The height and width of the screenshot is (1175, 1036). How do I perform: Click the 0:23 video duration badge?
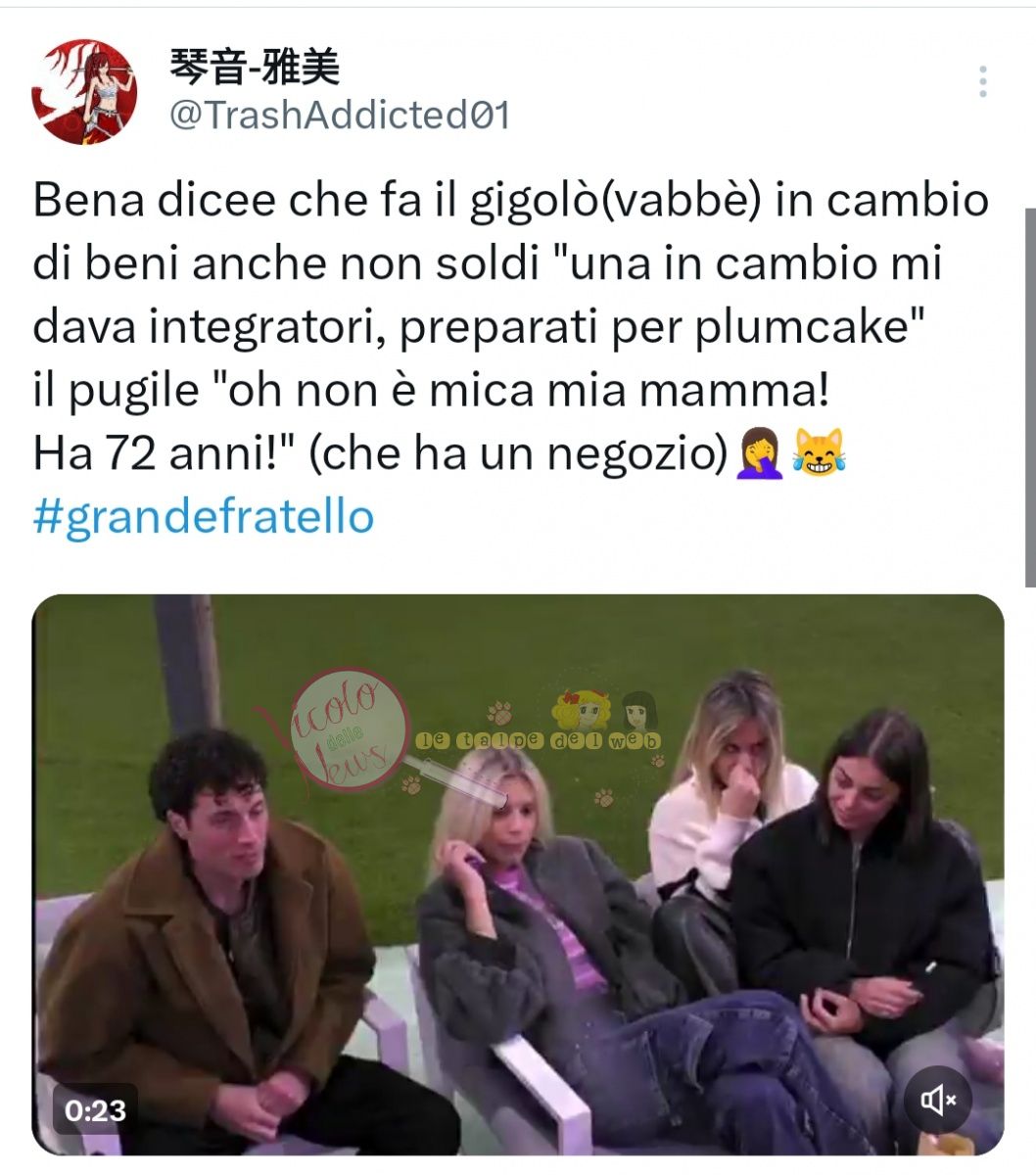pos(95,1109)
